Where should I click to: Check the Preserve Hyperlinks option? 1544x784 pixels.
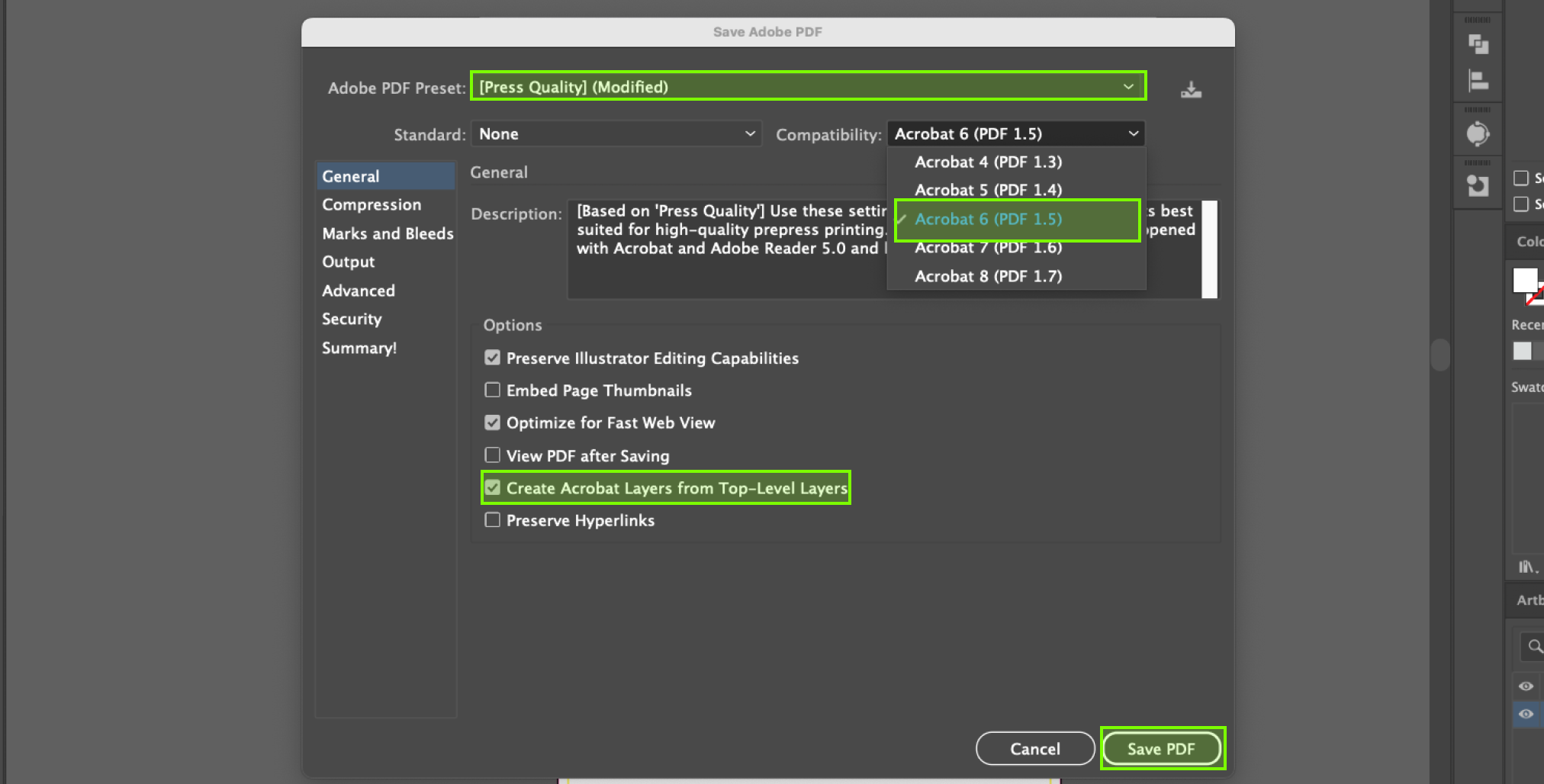[493, 520]
